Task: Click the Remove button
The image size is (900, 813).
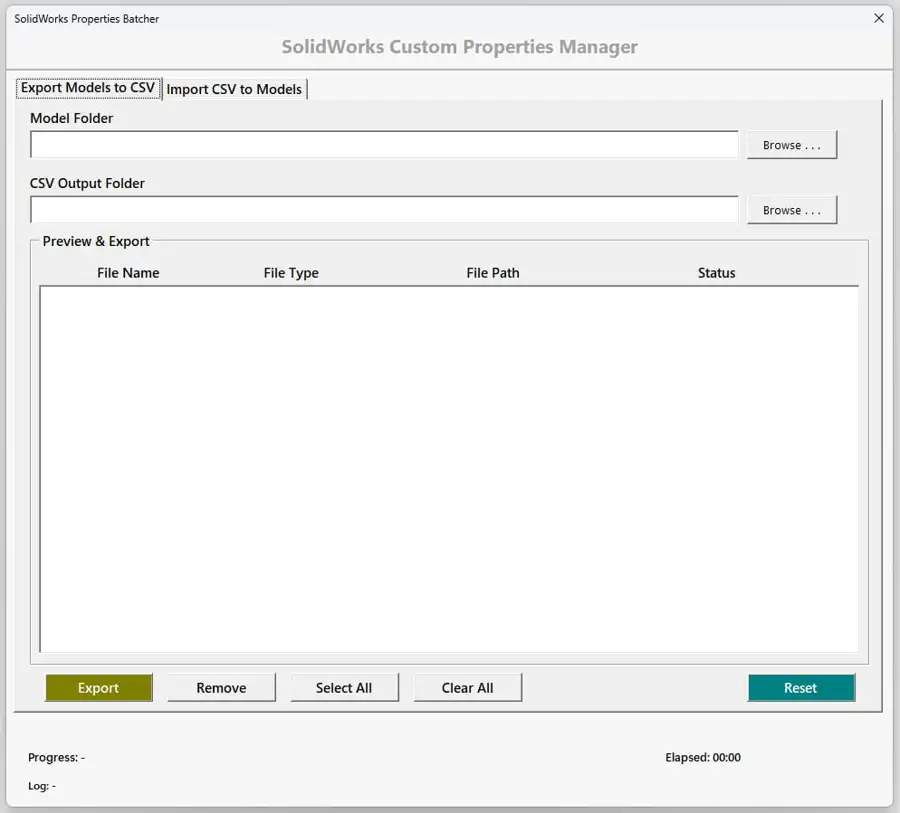Action: click(x=220, y=687)
